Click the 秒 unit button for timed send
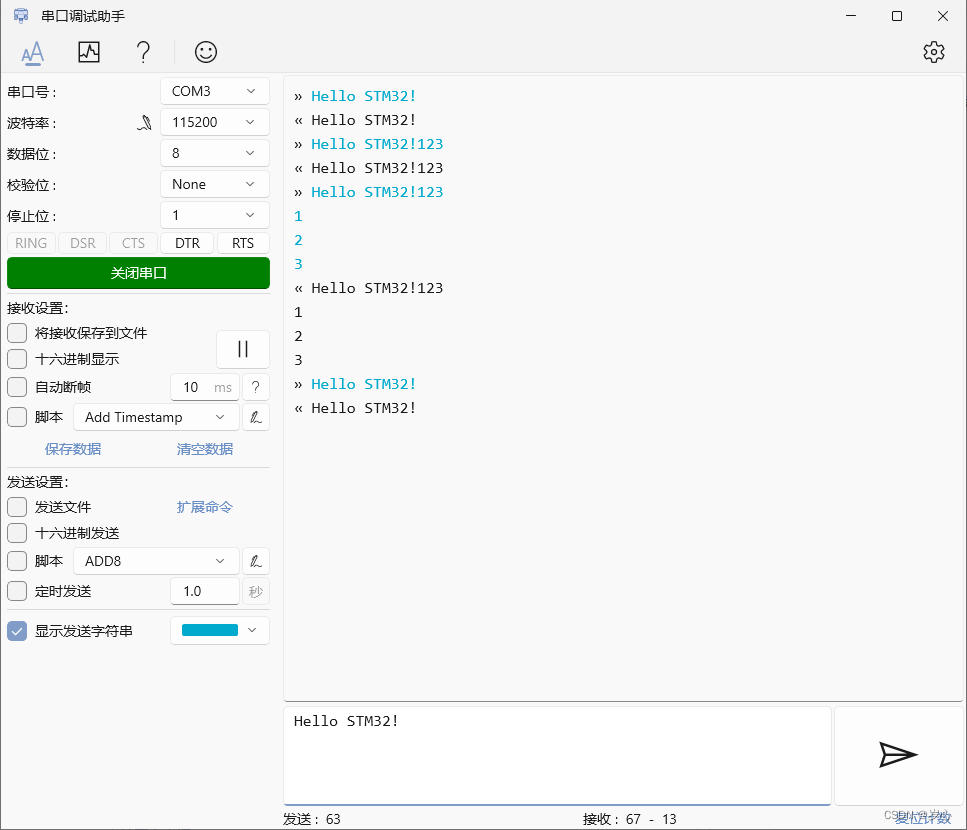The width and height of the screenshot is (967, 830). (x=255, y=591)
